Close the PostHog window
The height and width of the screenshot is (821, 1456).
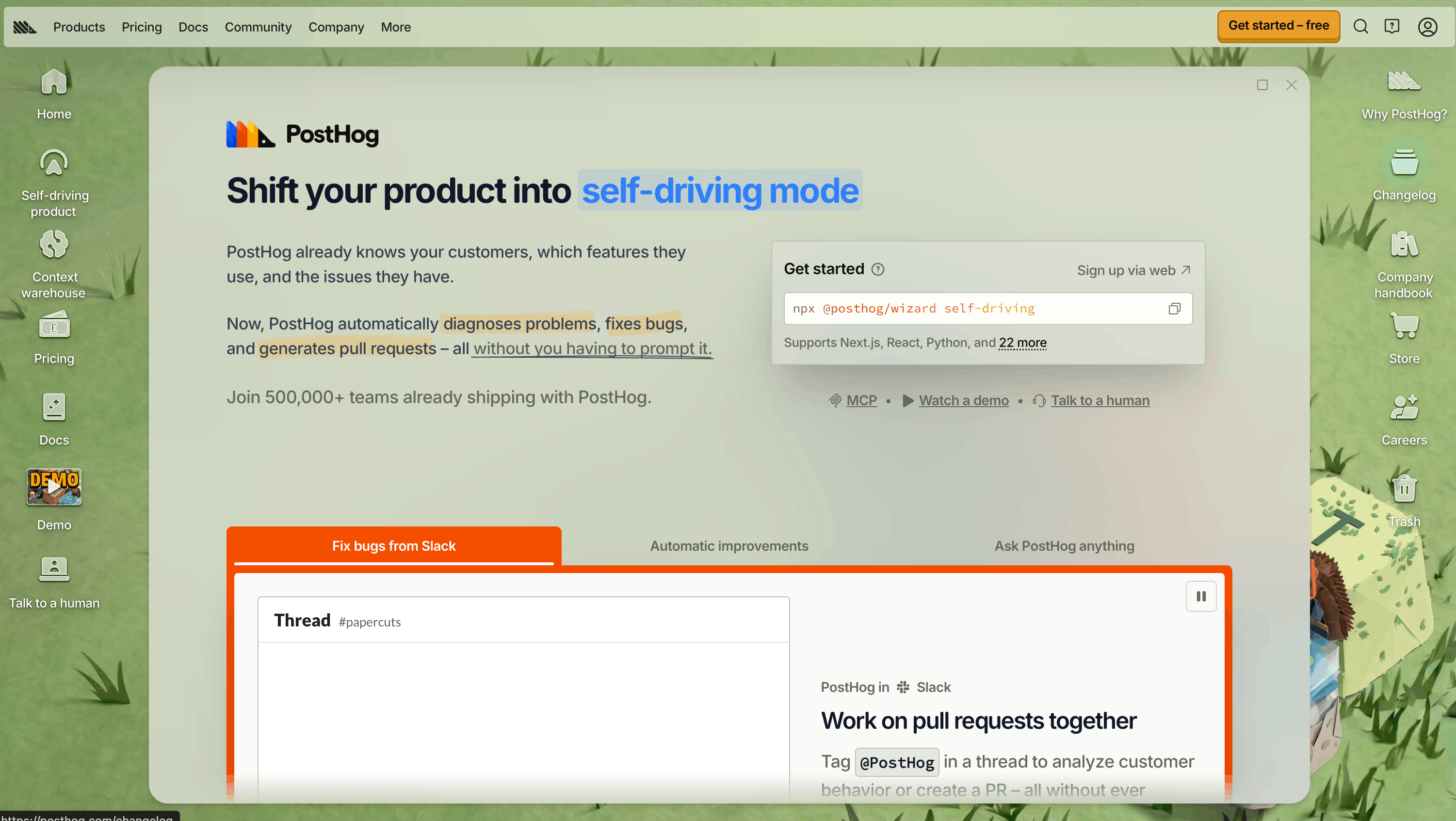click(1292, 85)
